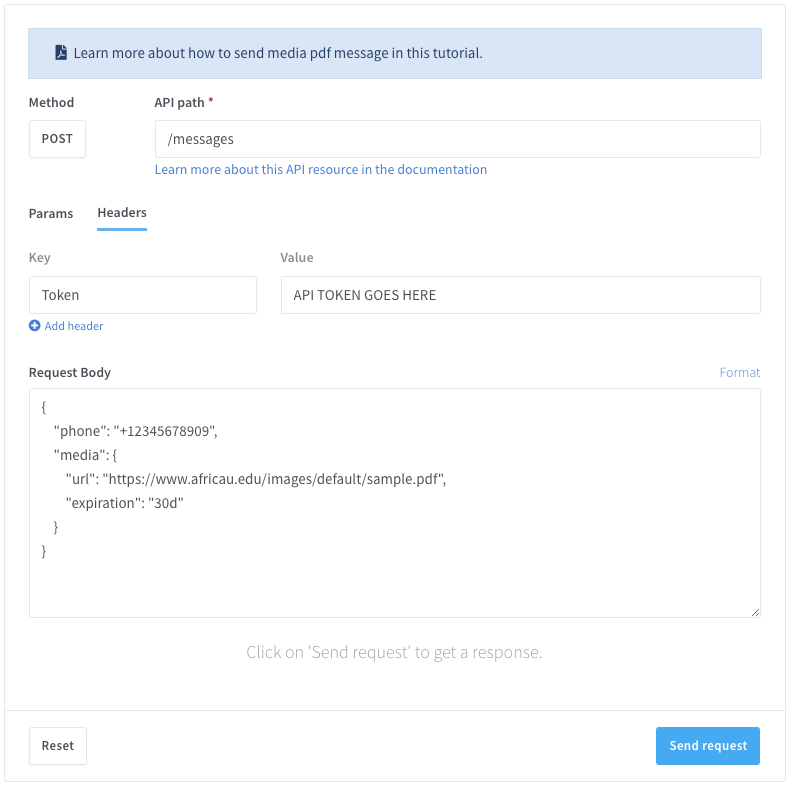Click the resize handle of the Request Body box
The width and height of the screenshot is (791, 785).
pos(754,611)
